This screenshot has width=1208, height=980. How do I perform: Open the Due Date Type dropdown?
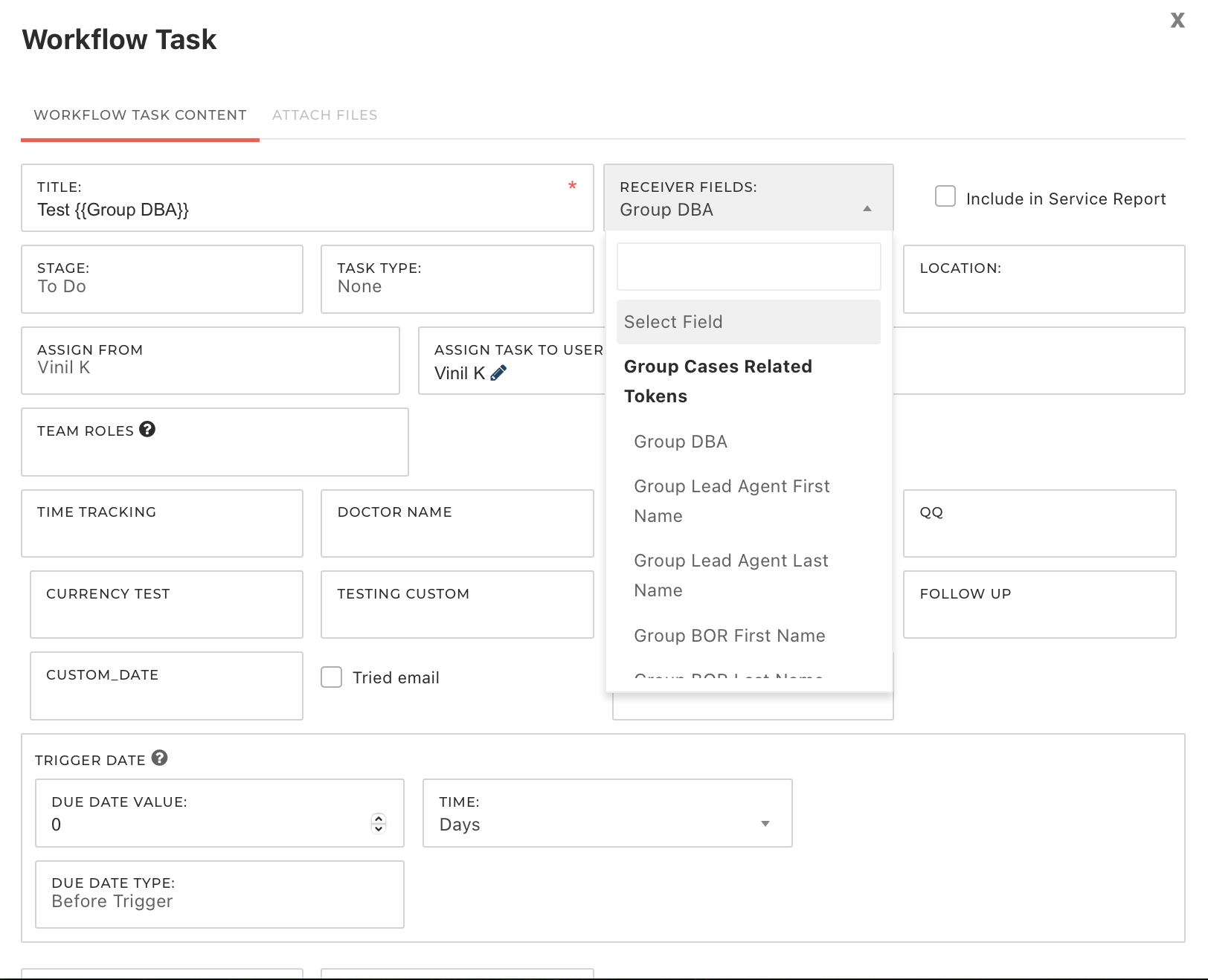pos(219,894)
